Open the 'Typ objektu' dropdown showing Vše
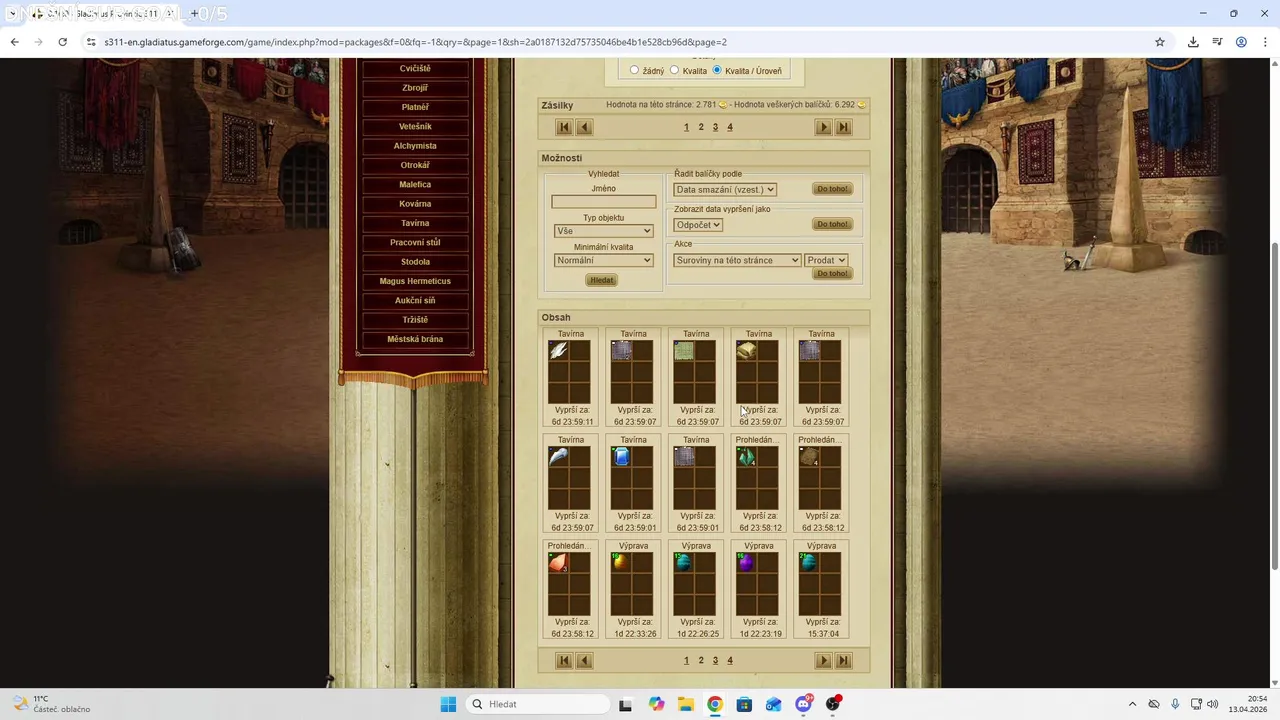 click(604, 231)
